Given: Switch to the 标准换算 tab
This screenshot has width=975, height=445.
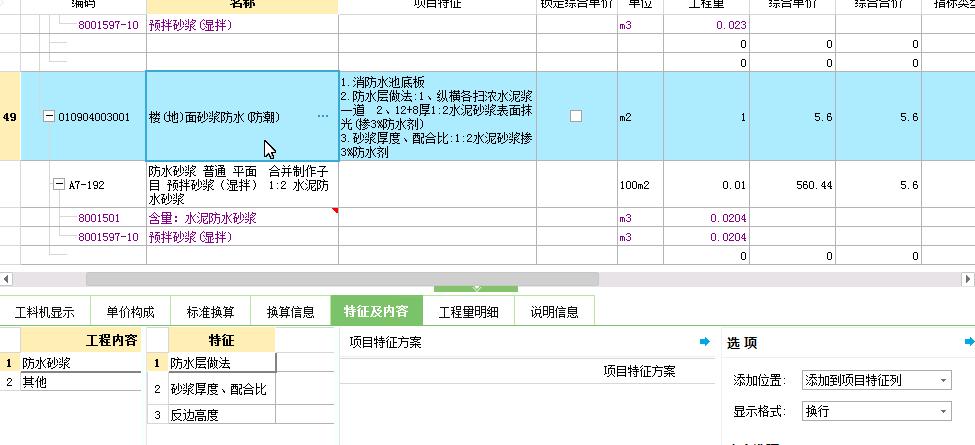Looking at the screenshot, I should pyautogui.click(x=209, y=311).
